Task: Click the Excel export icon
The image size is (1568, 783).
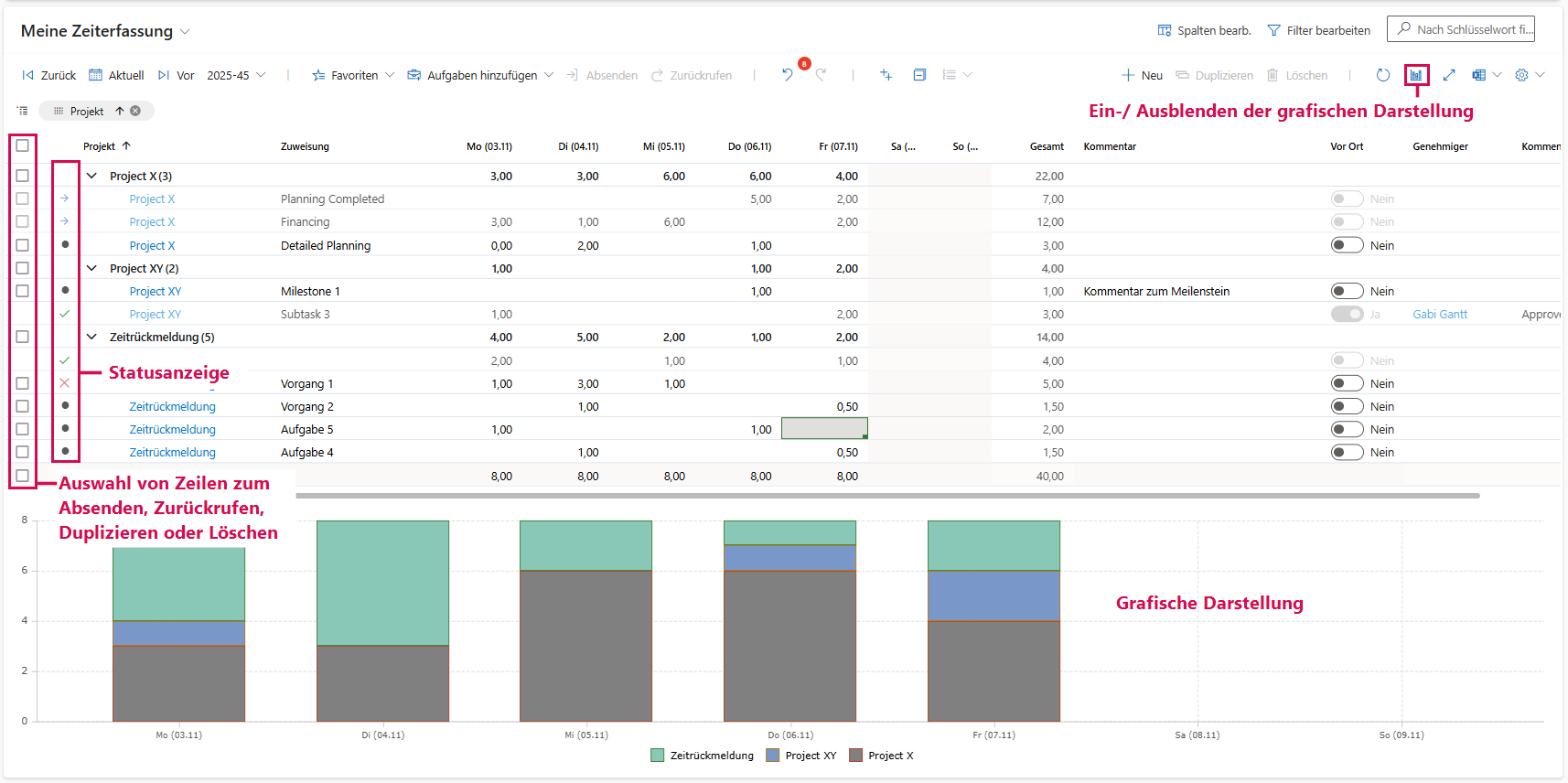Action: click(1478, 75)
